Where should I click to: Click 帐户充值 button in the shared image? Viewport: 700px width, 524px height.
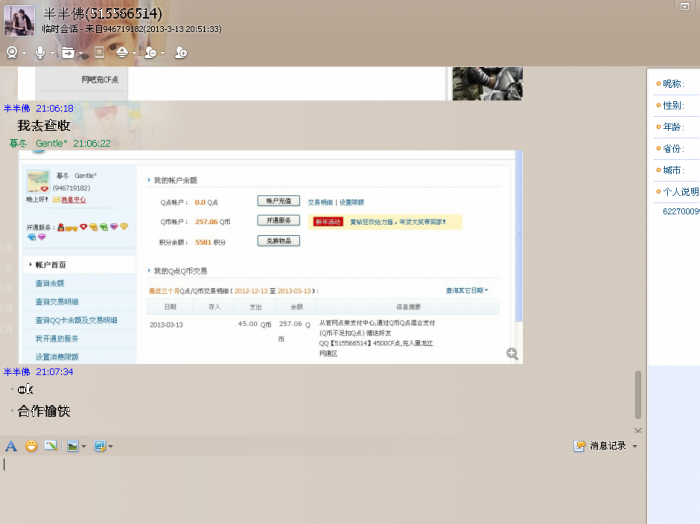coord(279,201)
